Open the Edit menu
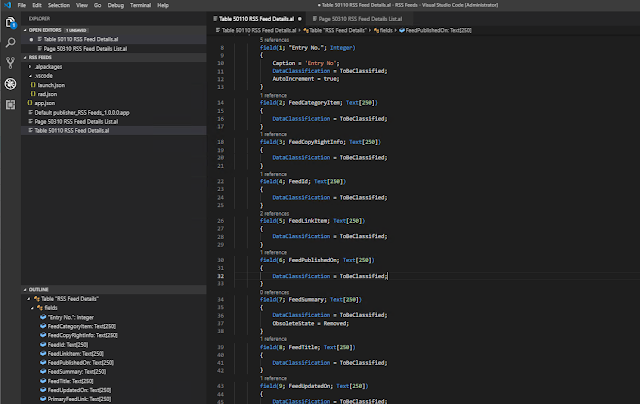 click(x=37, y=5)
